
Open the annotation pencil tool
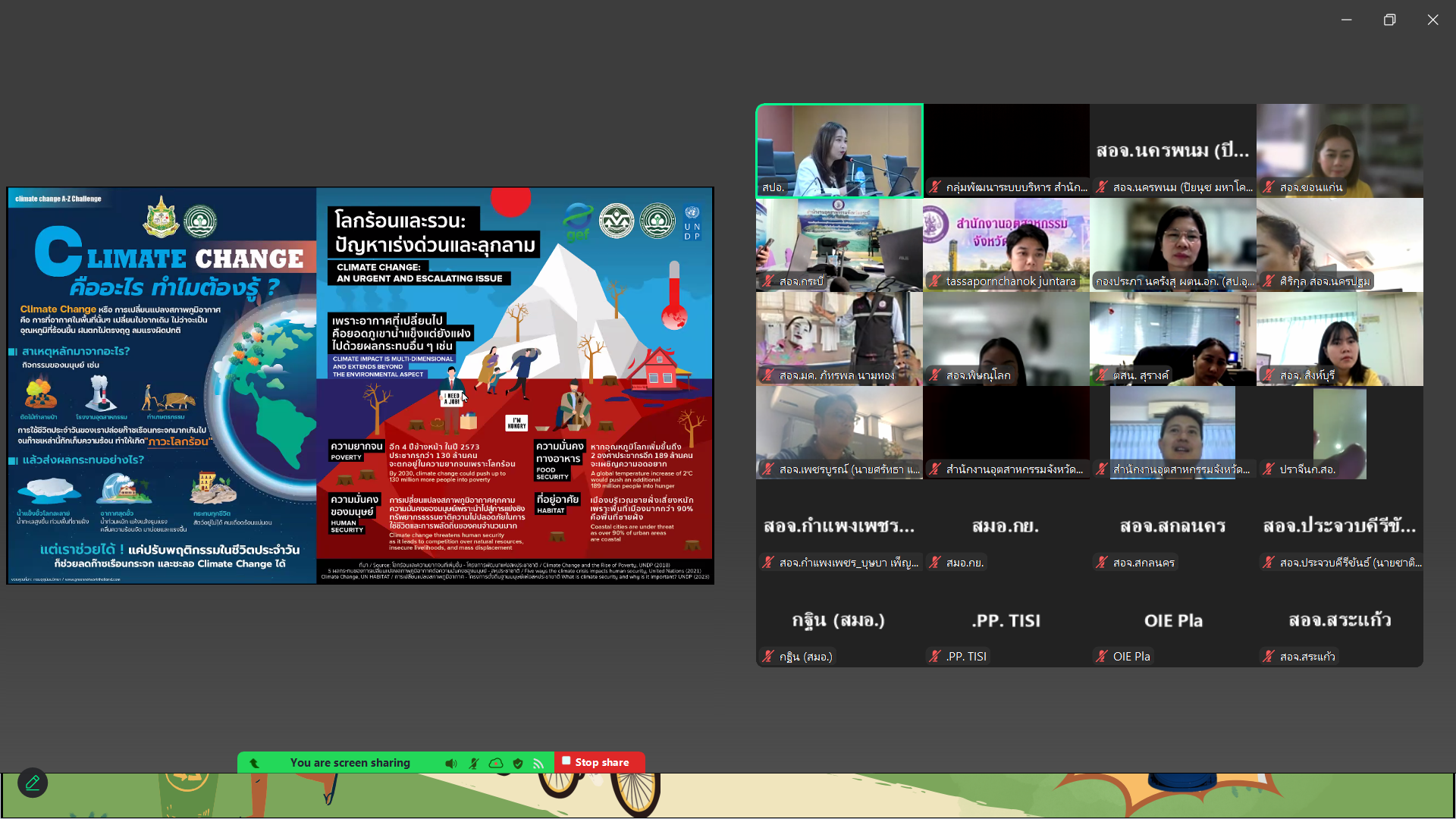33,783
